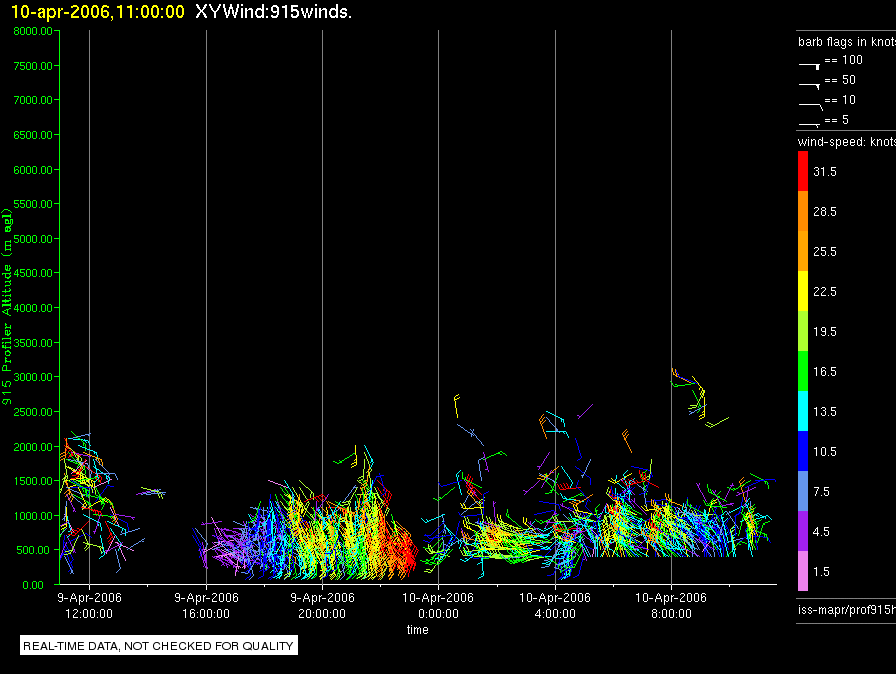Click the purple 4.5 knots color swatch
896x674 pixels.
coord(803,531)
